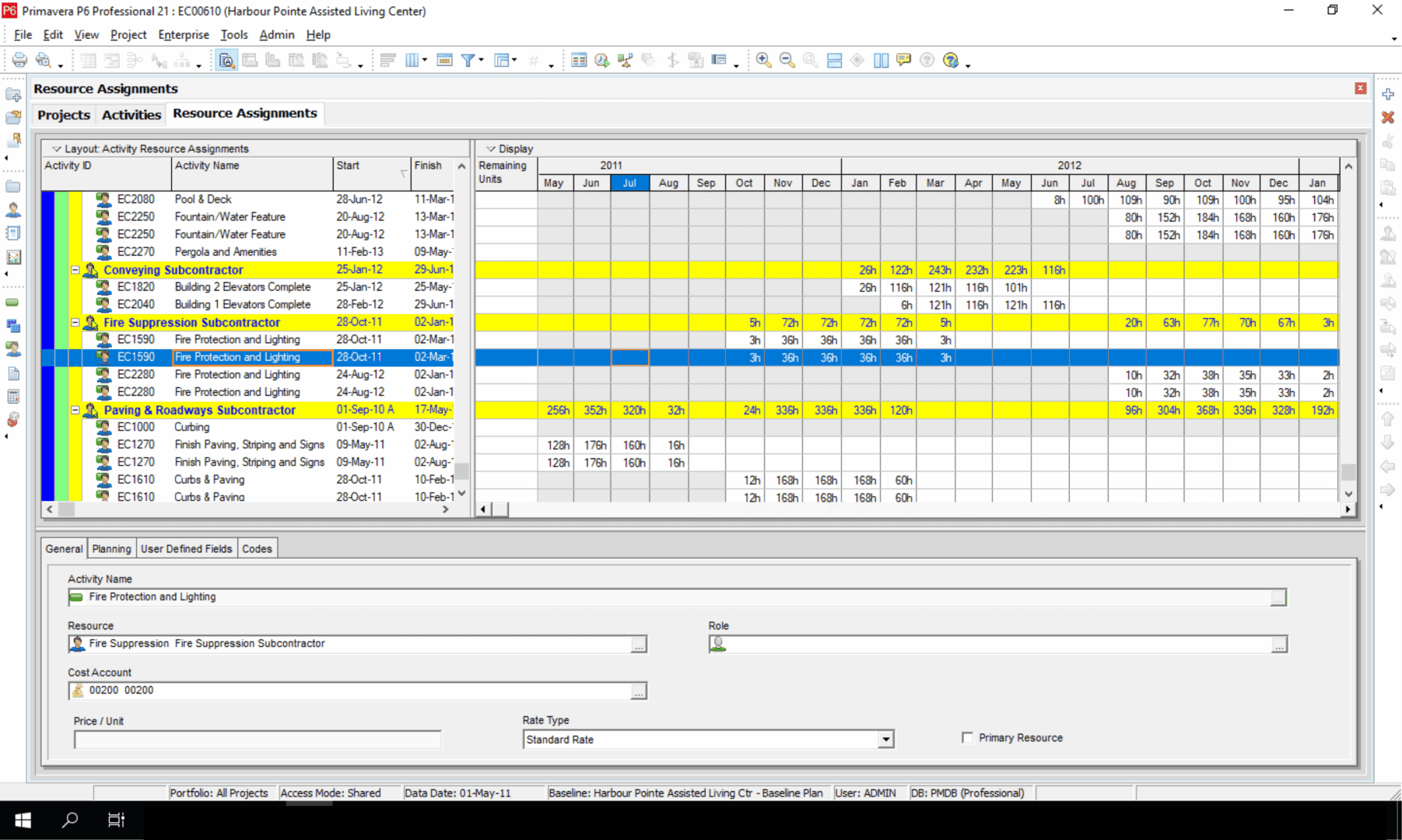The width and height of the screenshot is (1402, 840).
Task: Select the highlighted Jul 2011 timescale header
Action: point(629,184)
